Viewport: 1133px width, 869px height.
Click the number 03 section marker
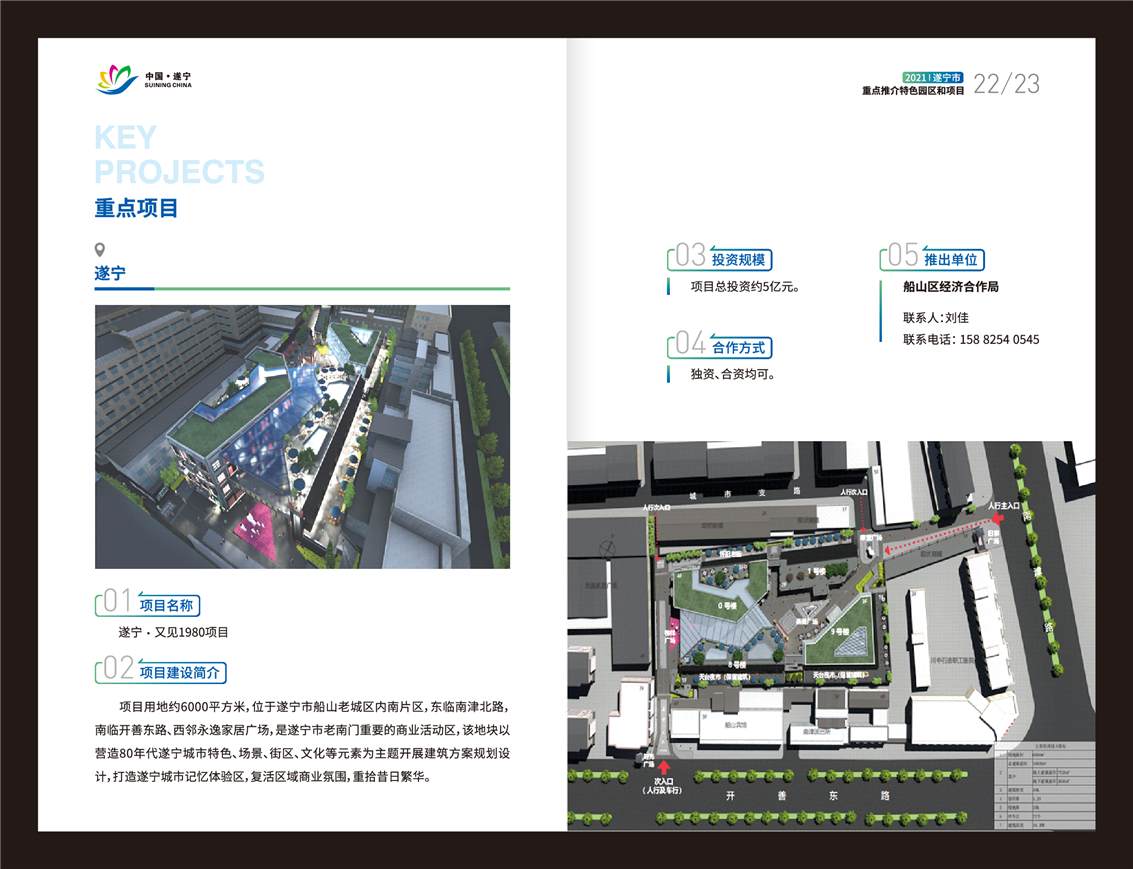tap(690, 256)
